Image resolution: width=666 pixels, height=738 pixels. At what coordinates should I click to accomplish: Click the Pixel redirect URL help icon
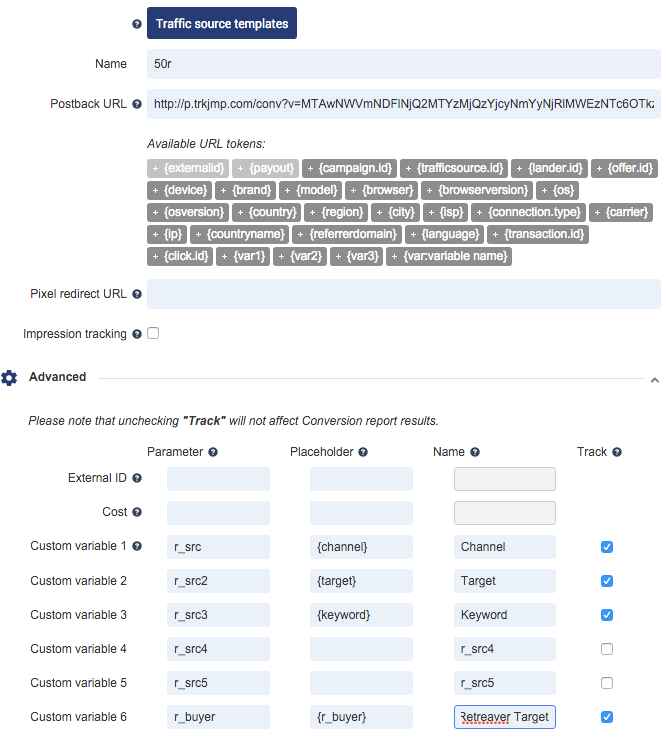[137, 294]
